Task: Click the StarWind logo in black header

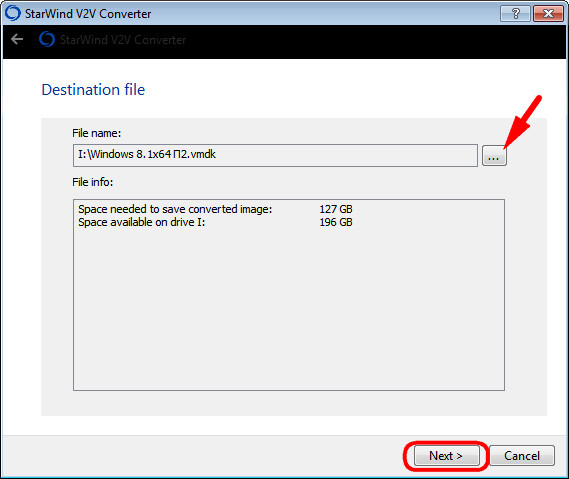Action: pos(47,39)
